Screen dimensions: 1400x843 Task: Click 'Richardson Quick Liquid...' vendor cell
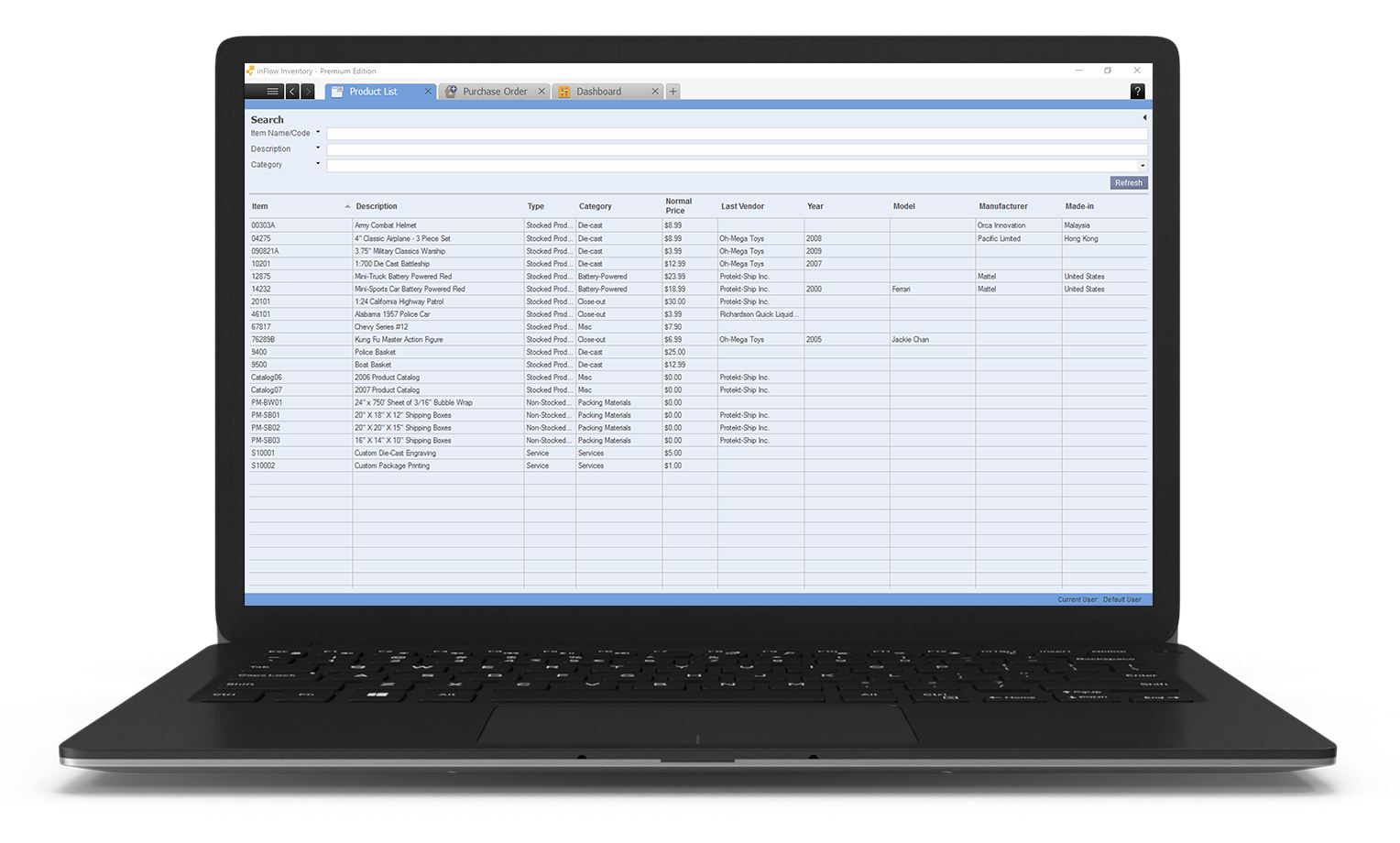pos(760,314)
